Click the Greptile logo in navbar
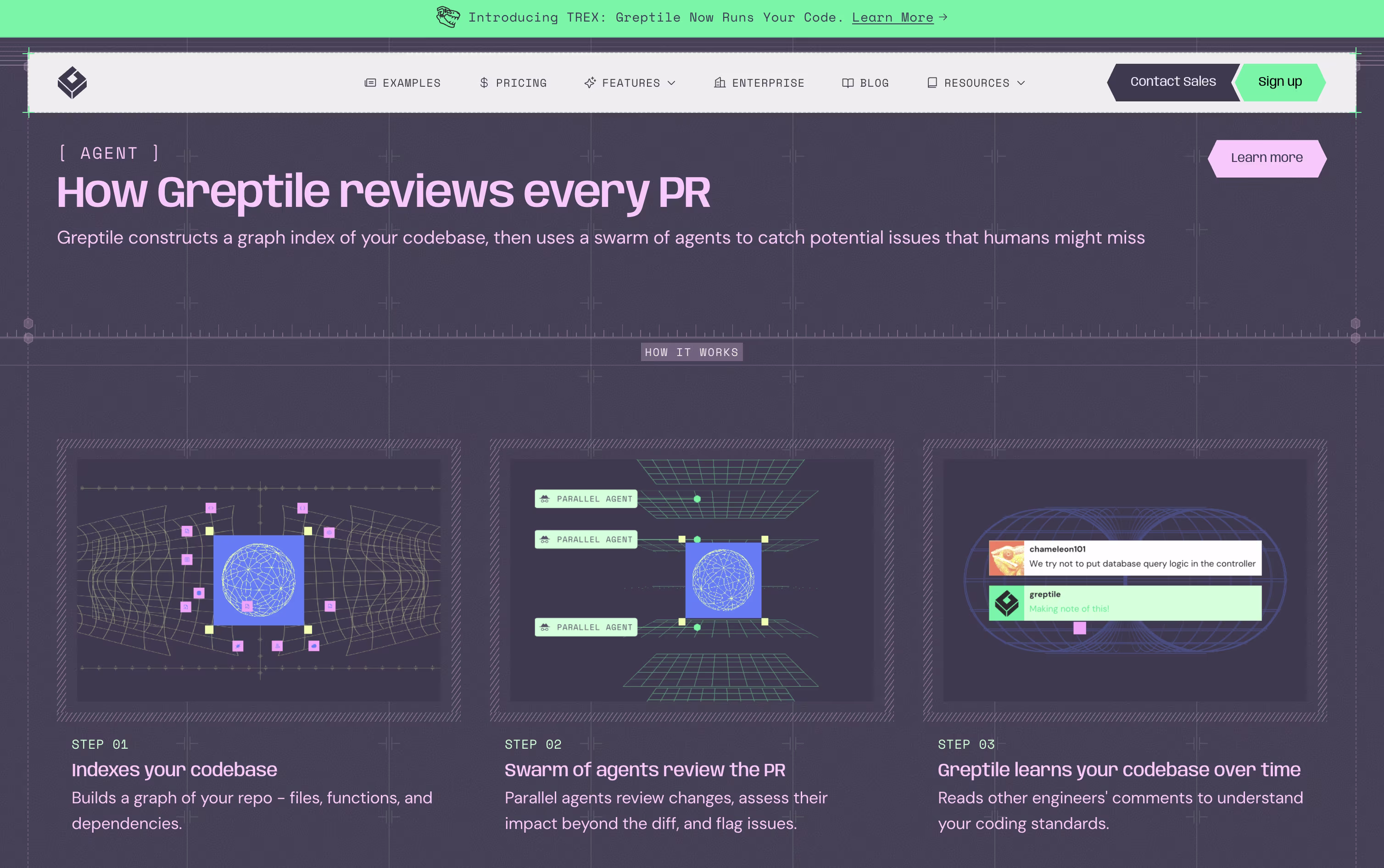Viewport: 1384px width, 868px height. (x=73, y=83)
